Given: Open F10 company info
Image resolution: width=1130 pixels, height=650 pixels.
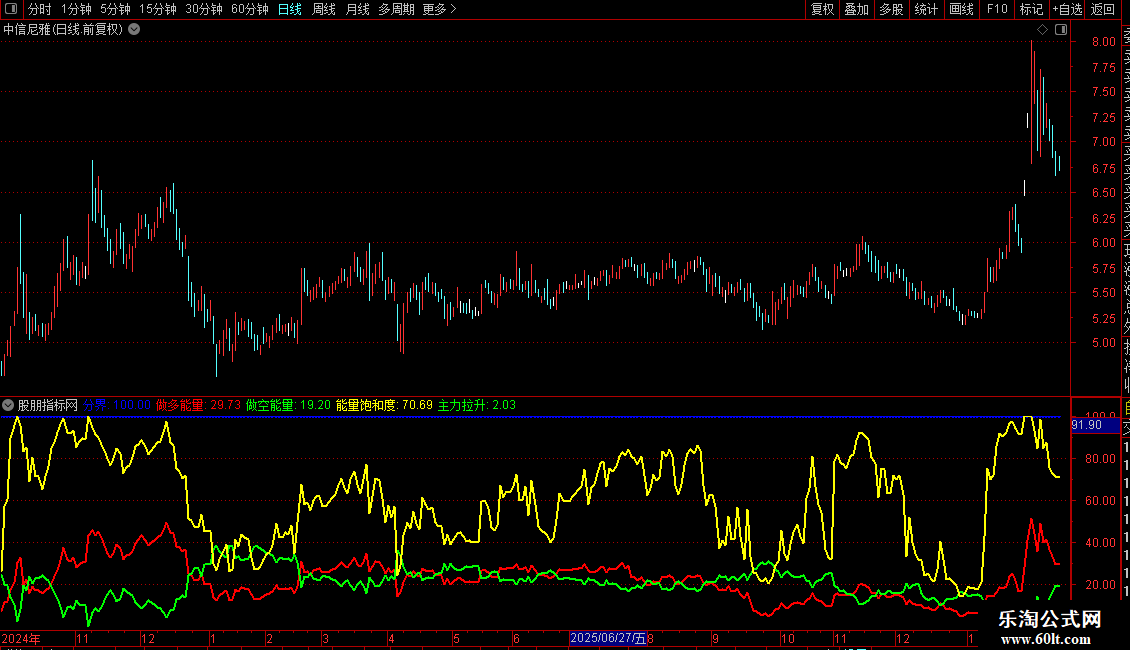Looking at the screenshot, I should point(997,9).
